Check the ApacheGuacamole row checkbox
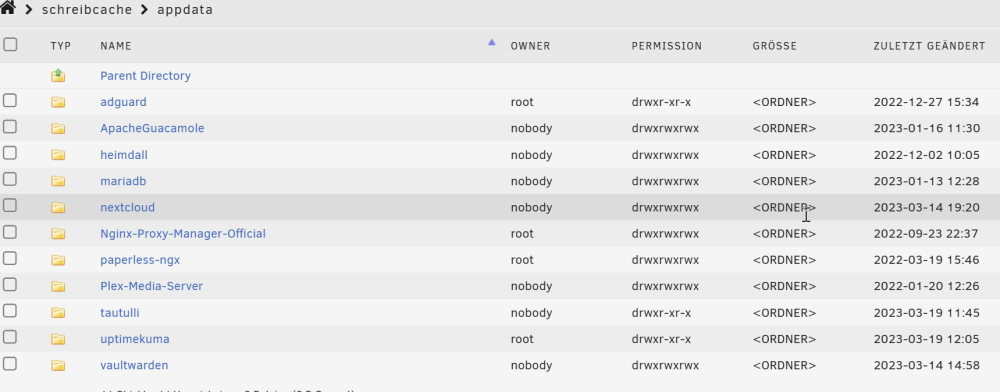 coord(10,126)
